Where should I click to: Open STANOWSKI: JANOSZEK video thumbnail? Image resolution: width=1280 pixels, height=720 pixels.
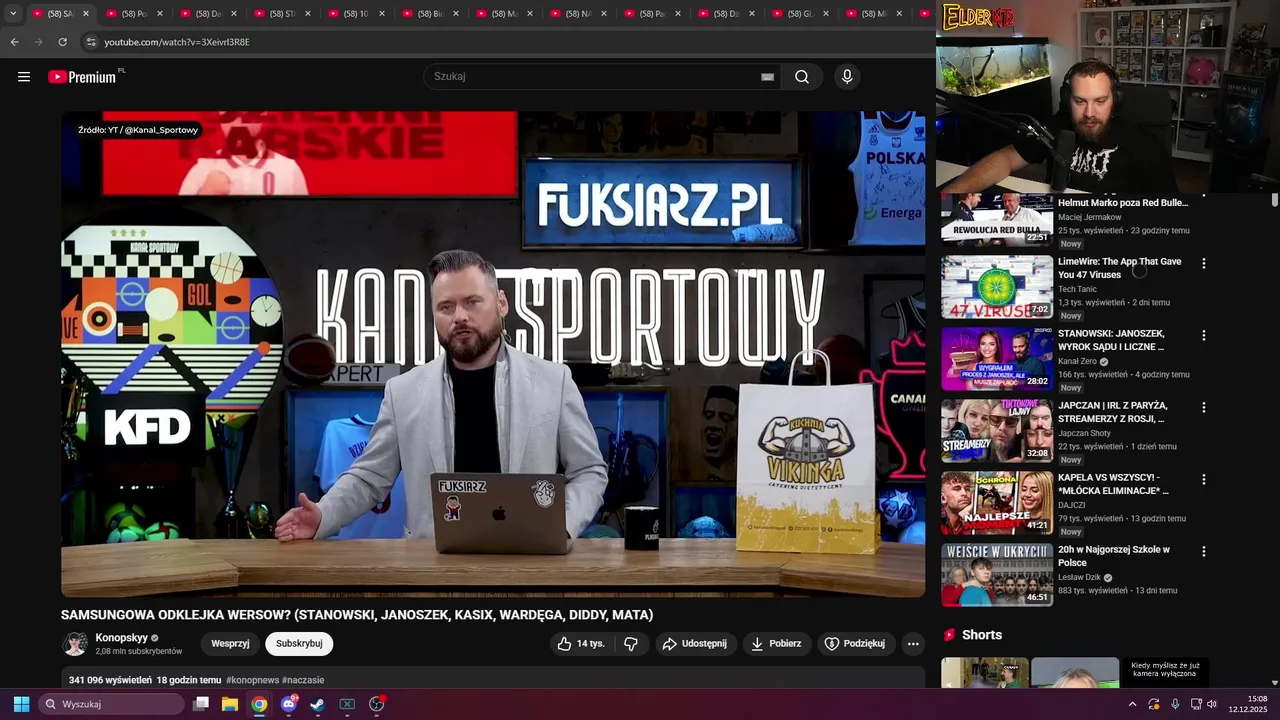click(997, 359)
